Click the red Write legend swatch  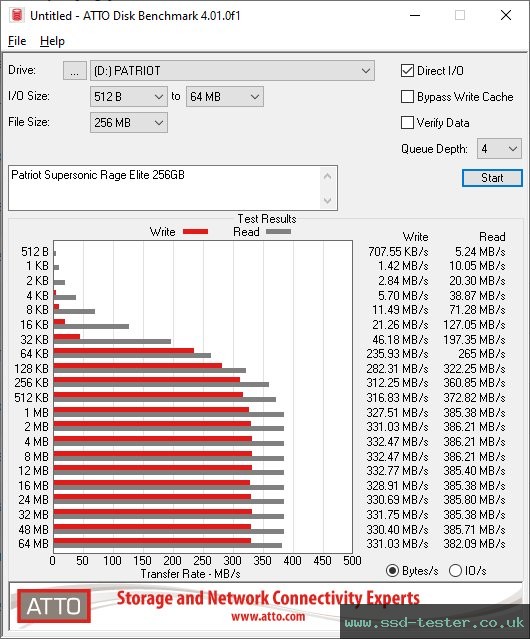pos(196,231)
